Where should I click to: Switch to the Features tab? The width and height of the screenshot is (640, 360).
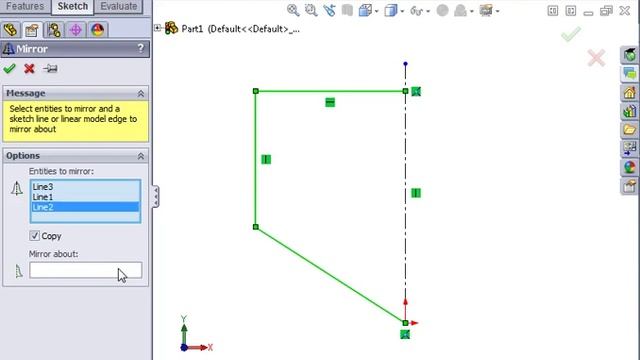point(25,7)
